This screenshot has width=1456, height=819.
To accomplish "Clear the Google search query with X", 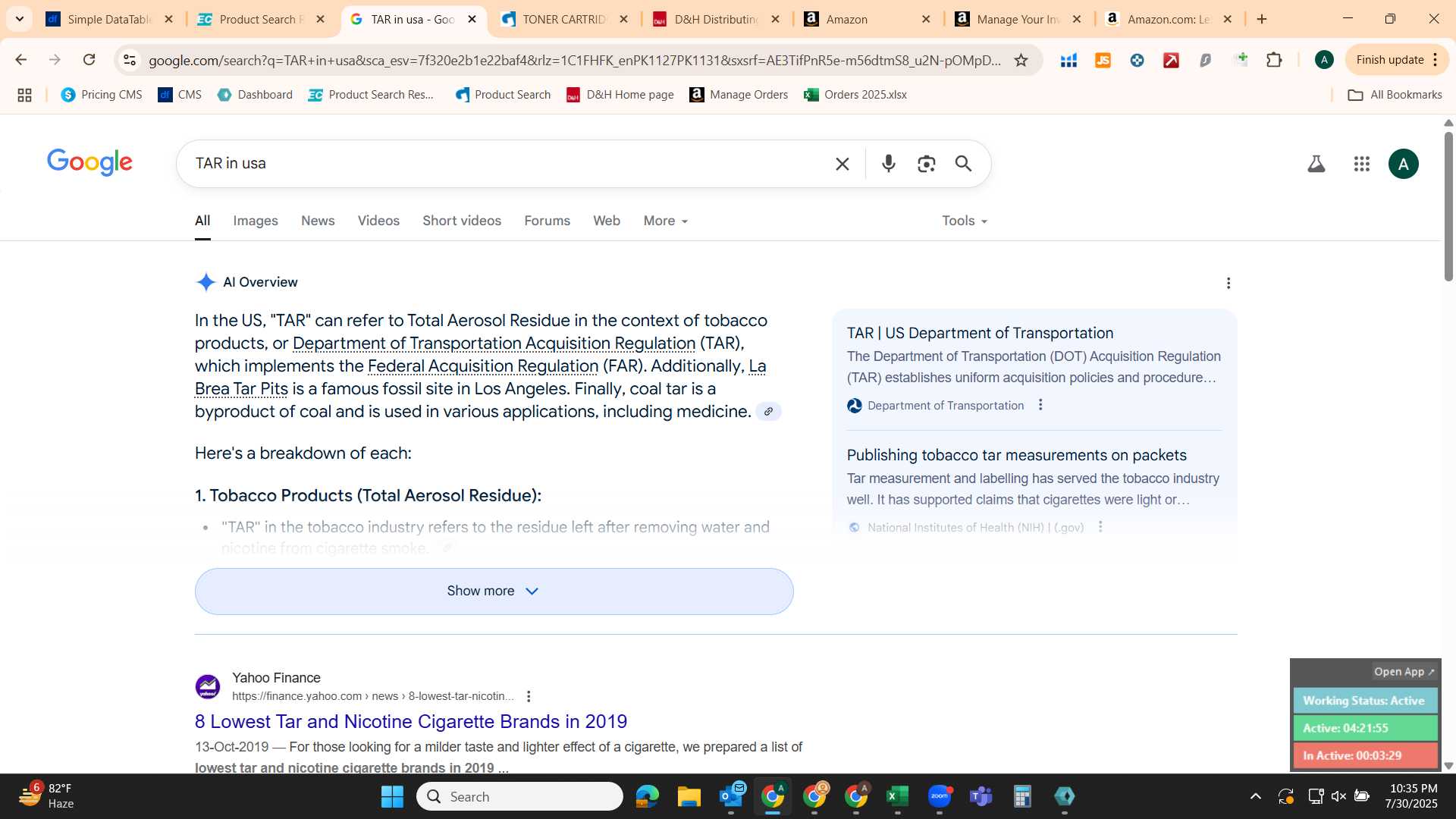I will (842, 164).
